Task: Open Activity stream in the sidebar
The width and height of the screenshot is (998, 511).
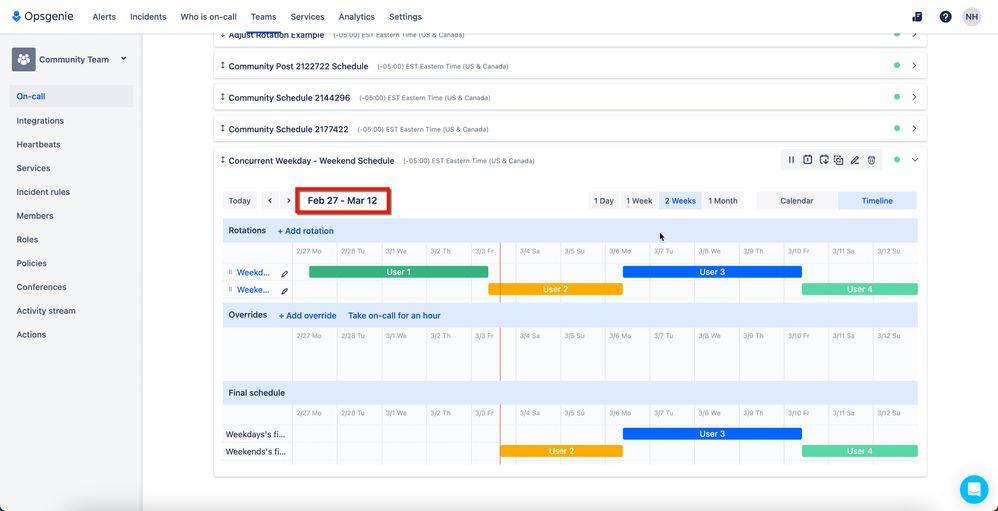Action: coord(46,311)
